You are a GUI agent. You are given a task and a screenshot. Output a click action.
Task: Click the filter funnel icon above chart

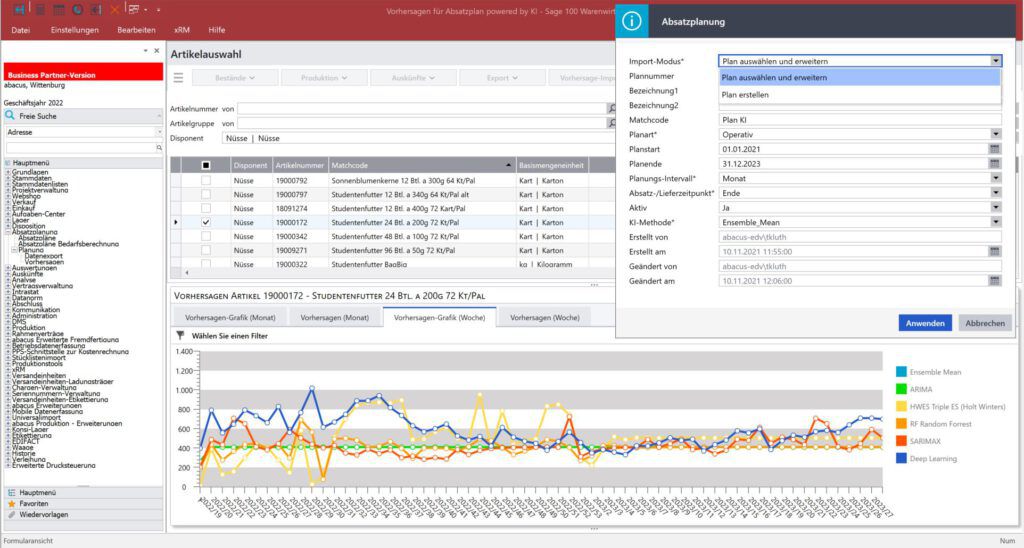[x=180, y=337]
